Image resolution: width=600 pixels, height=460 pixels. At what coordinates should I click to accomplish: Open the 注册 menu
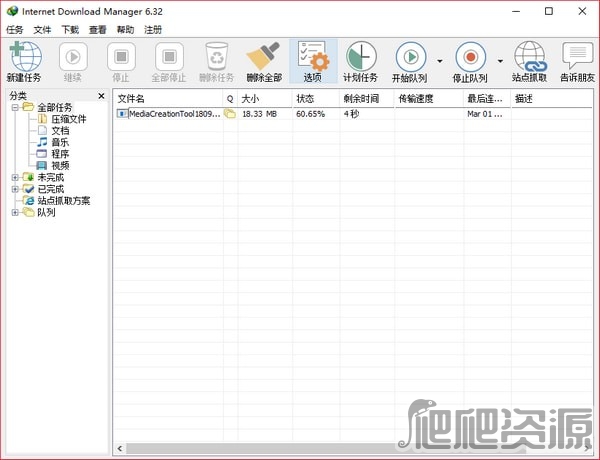point(153,29)
